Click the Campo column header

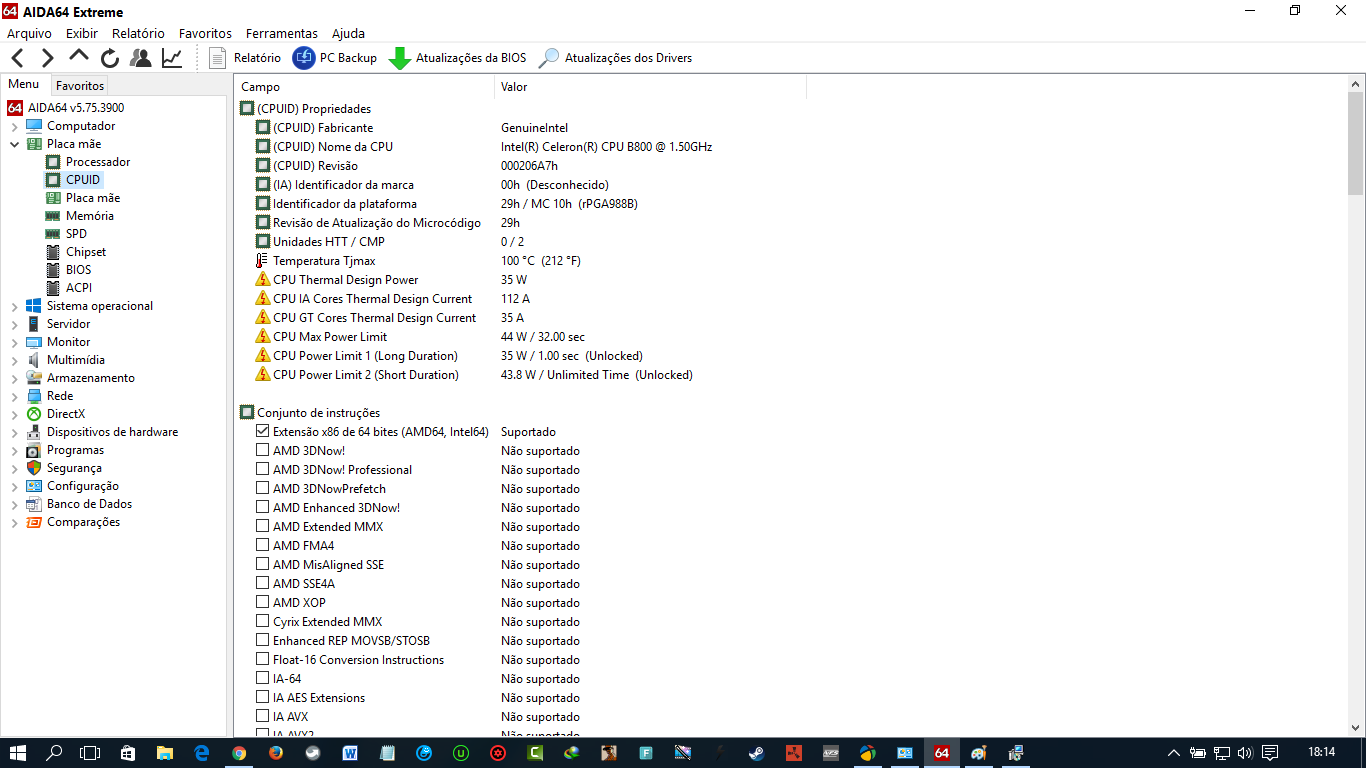(x=365, y=87)
